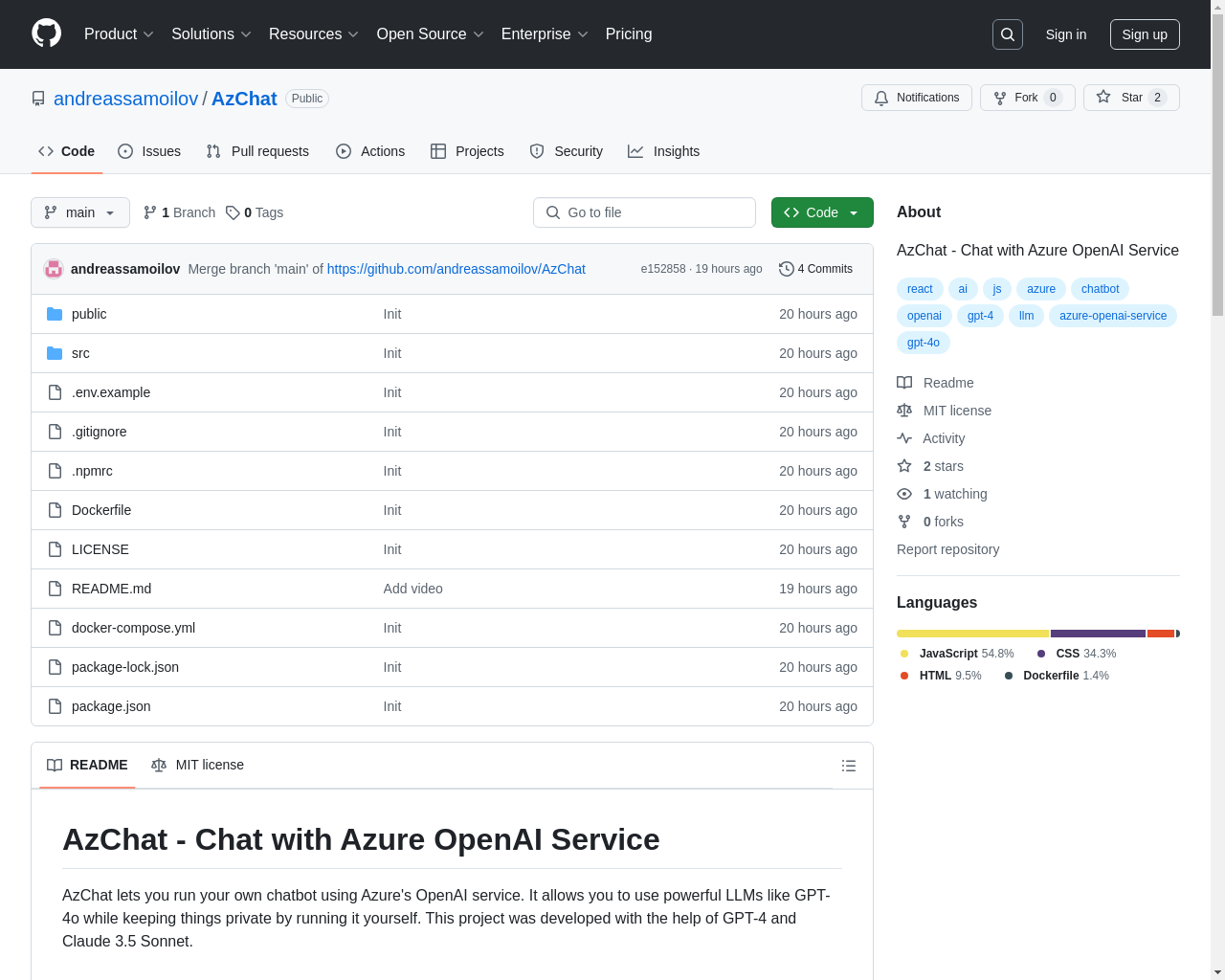Click the orange HTML language bar segment
Screen dimensions: 1225x980
coord(1161,634)
